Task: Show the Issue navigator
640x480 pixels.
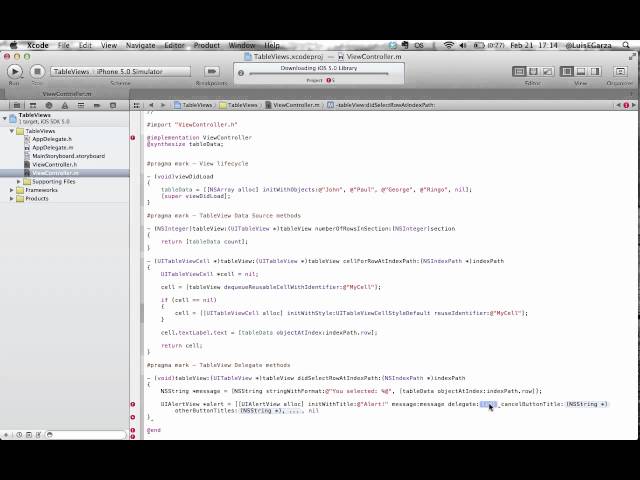Action: click(x=65, y=105)
